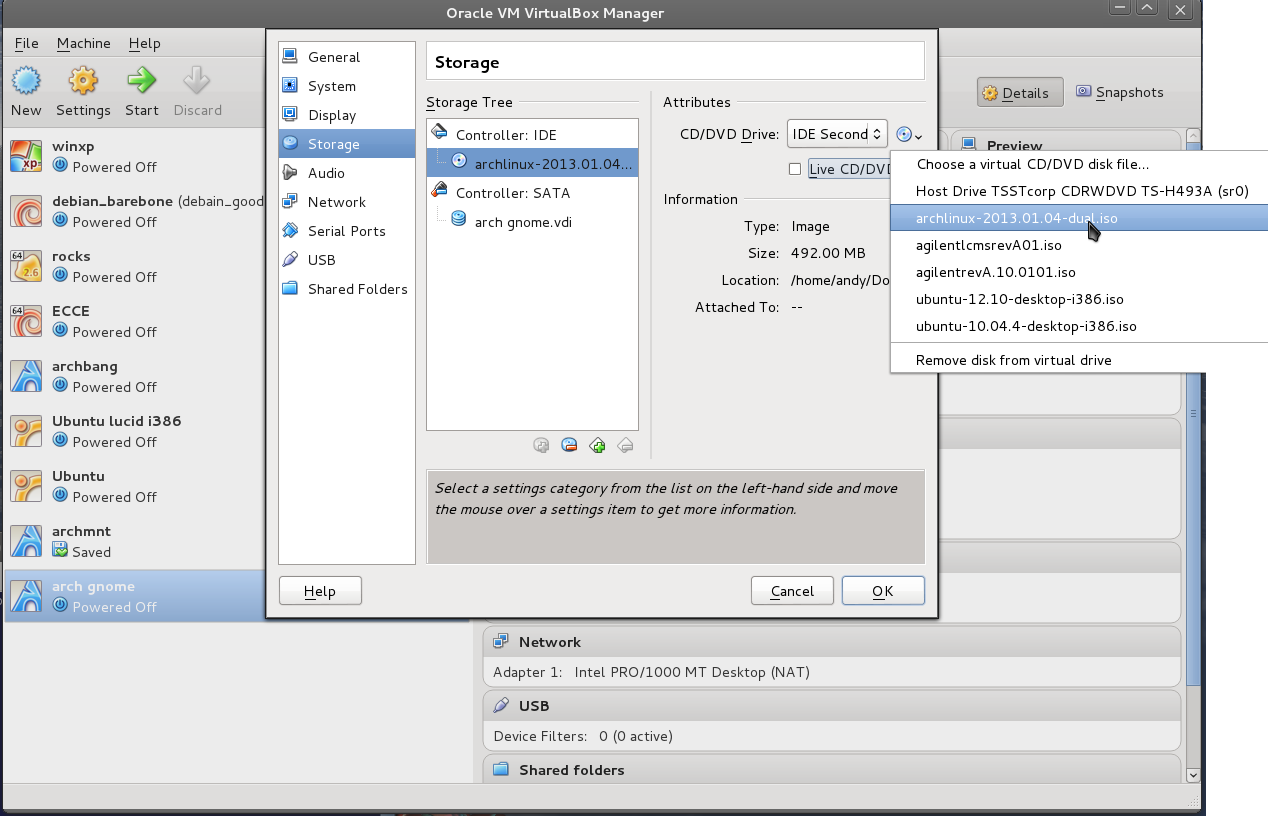Select ubuntu-10.04.4-desktop-i386.iso from menu
Screen dimensions: 1275x816
pos(1079,326)
